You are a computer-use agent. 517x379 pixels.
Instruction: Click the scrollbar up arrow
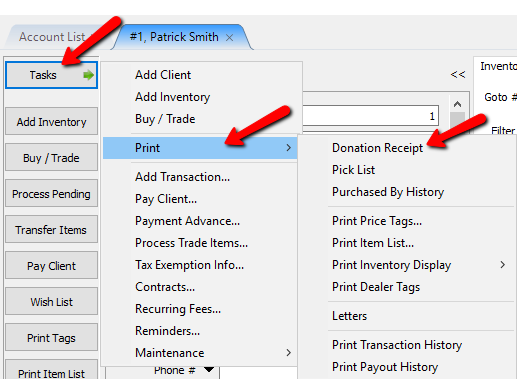457,104
